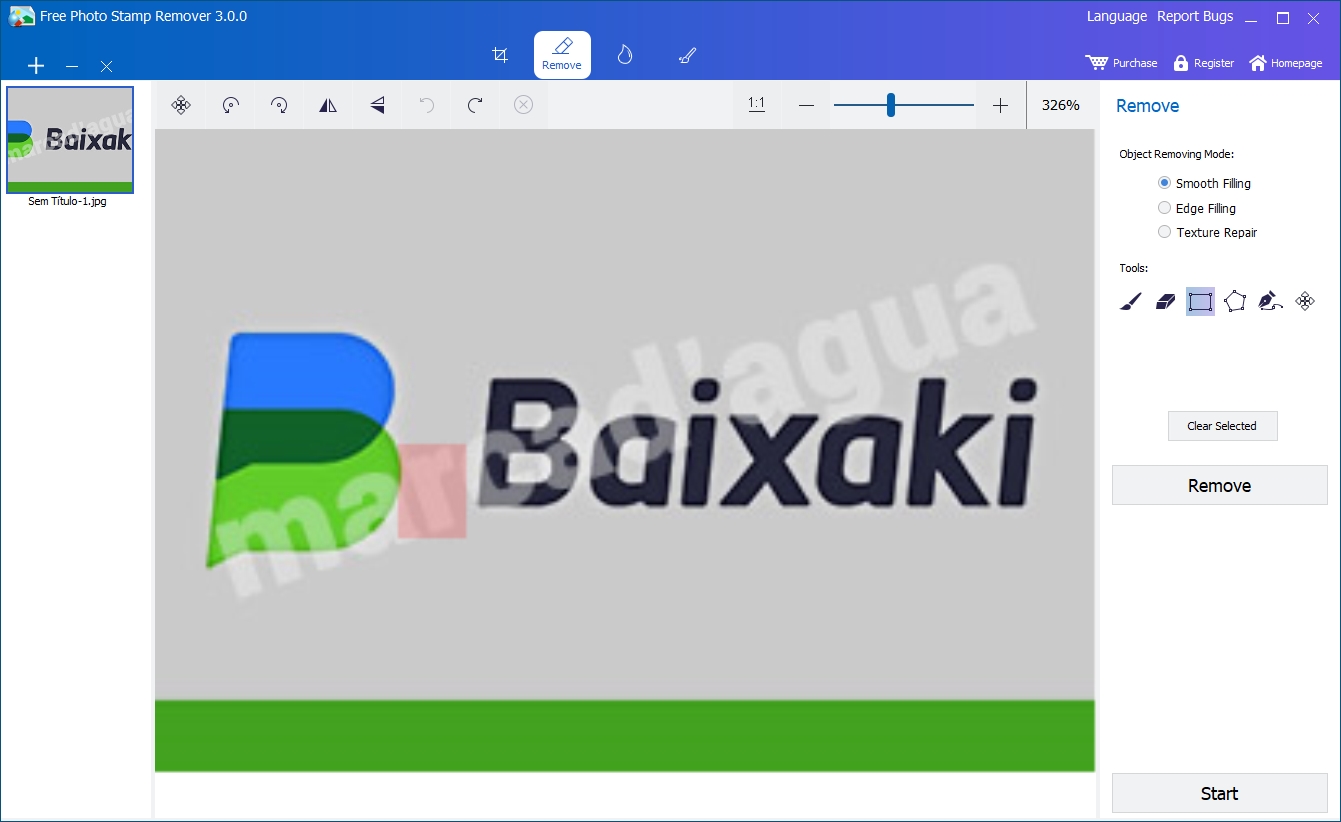This screenshot has width=1341, height=822.
Task: Rotate image counterclockwise
Action: tap(231, 105)
